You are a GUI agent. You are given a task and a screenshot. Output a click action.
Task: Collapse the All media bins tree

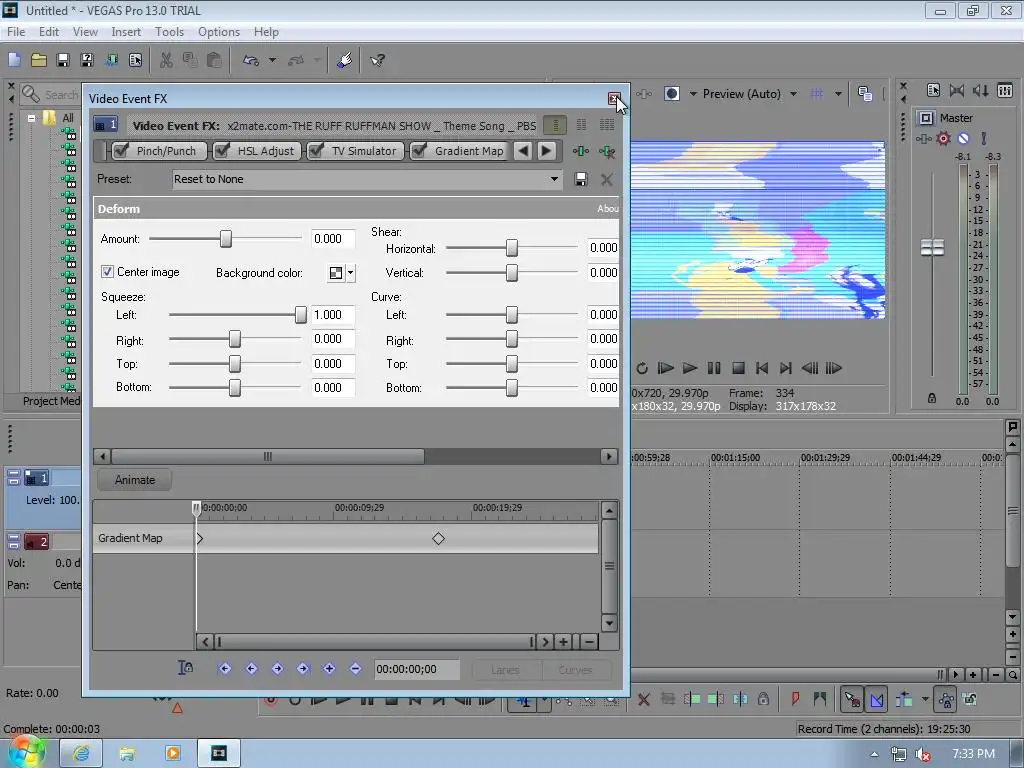31,118
